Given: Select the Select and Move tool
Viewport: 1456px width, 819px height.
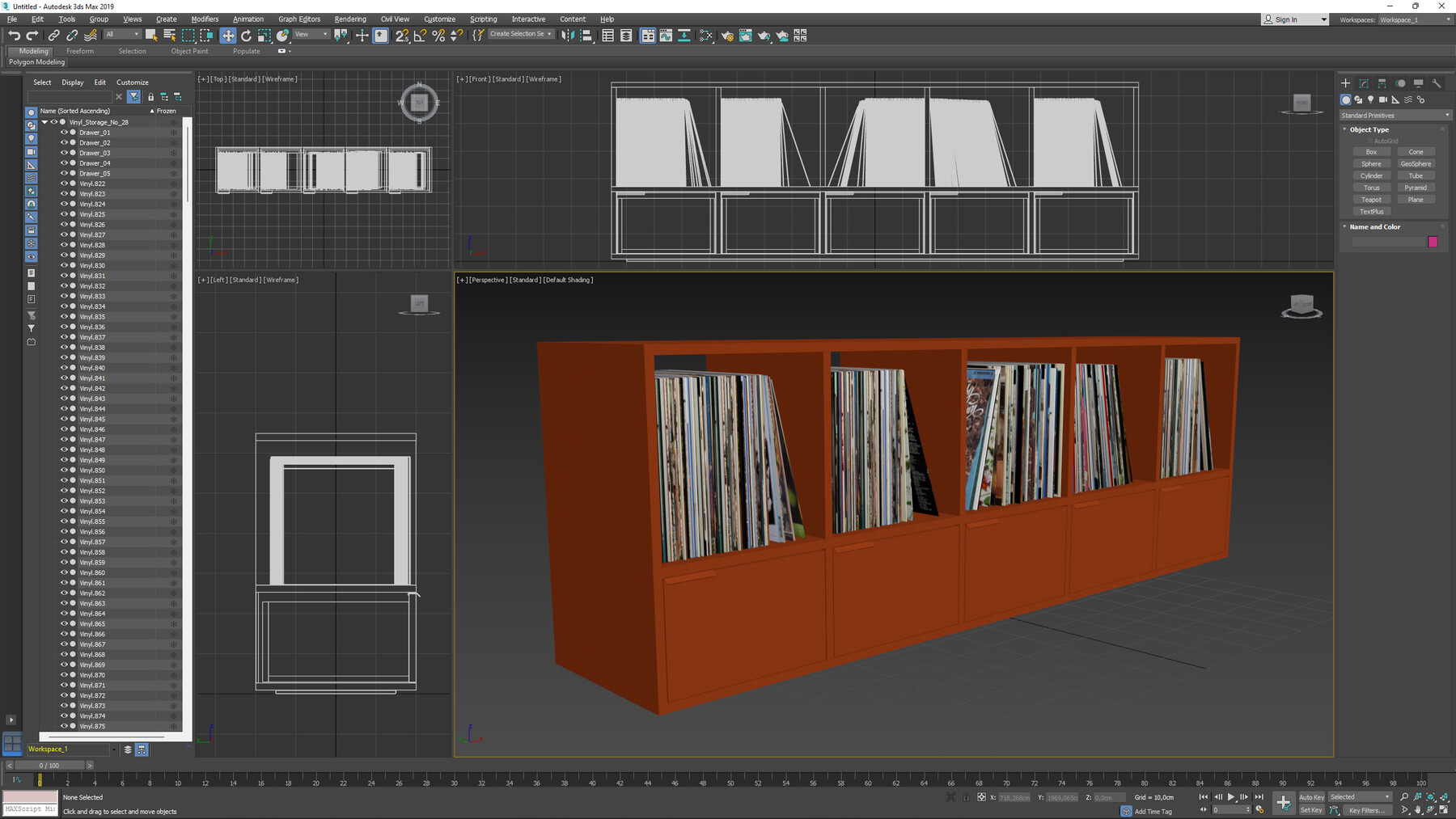Looking at the screenshot, I should tap(228, 35).
